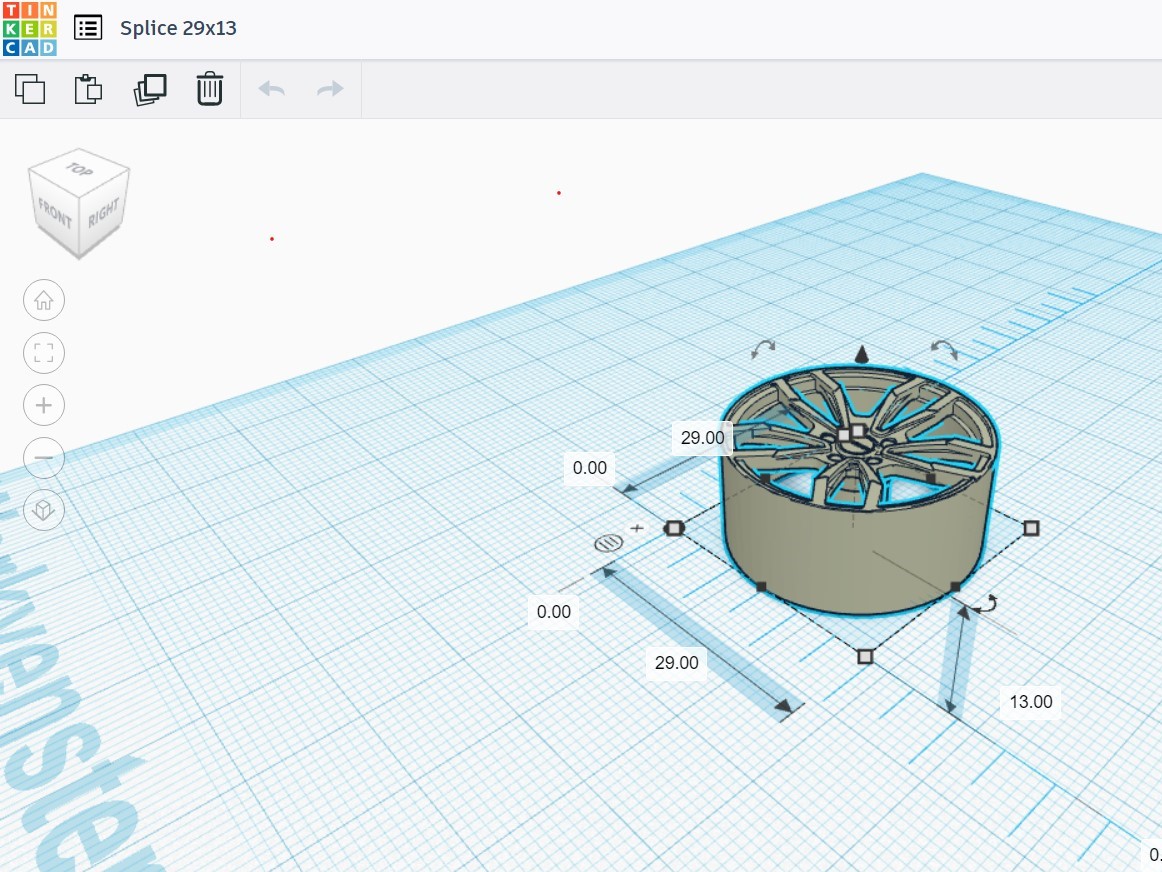
Task: Select the RIGHT face of the view cube
Action: tap(104, 213)
